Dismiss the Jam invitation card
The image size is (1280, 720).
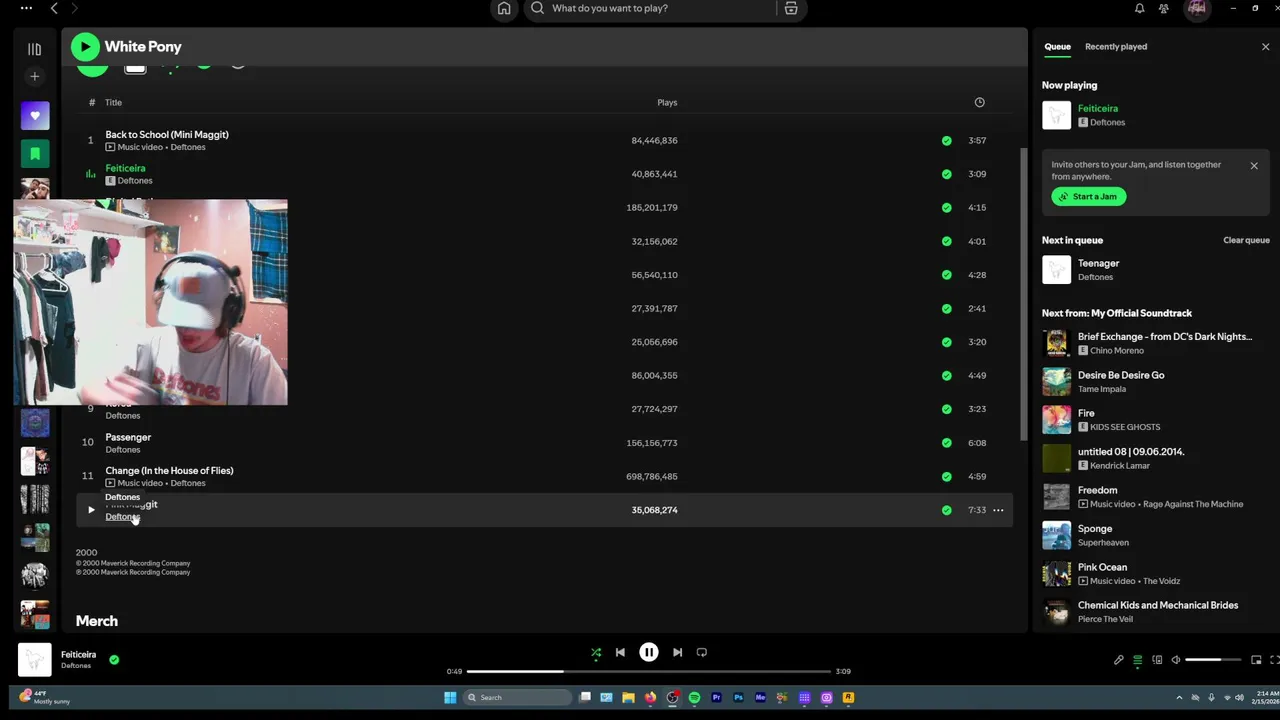[1254, 166]
